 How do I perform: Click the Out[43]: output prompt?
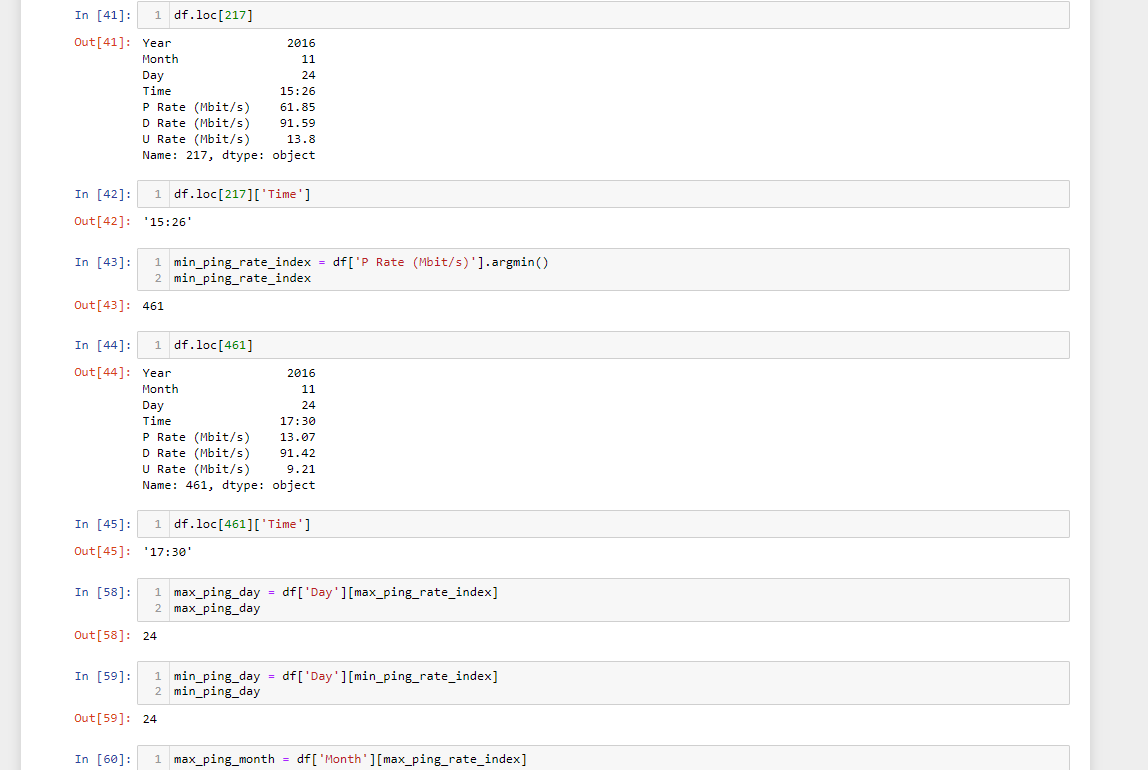pos(102,305)
